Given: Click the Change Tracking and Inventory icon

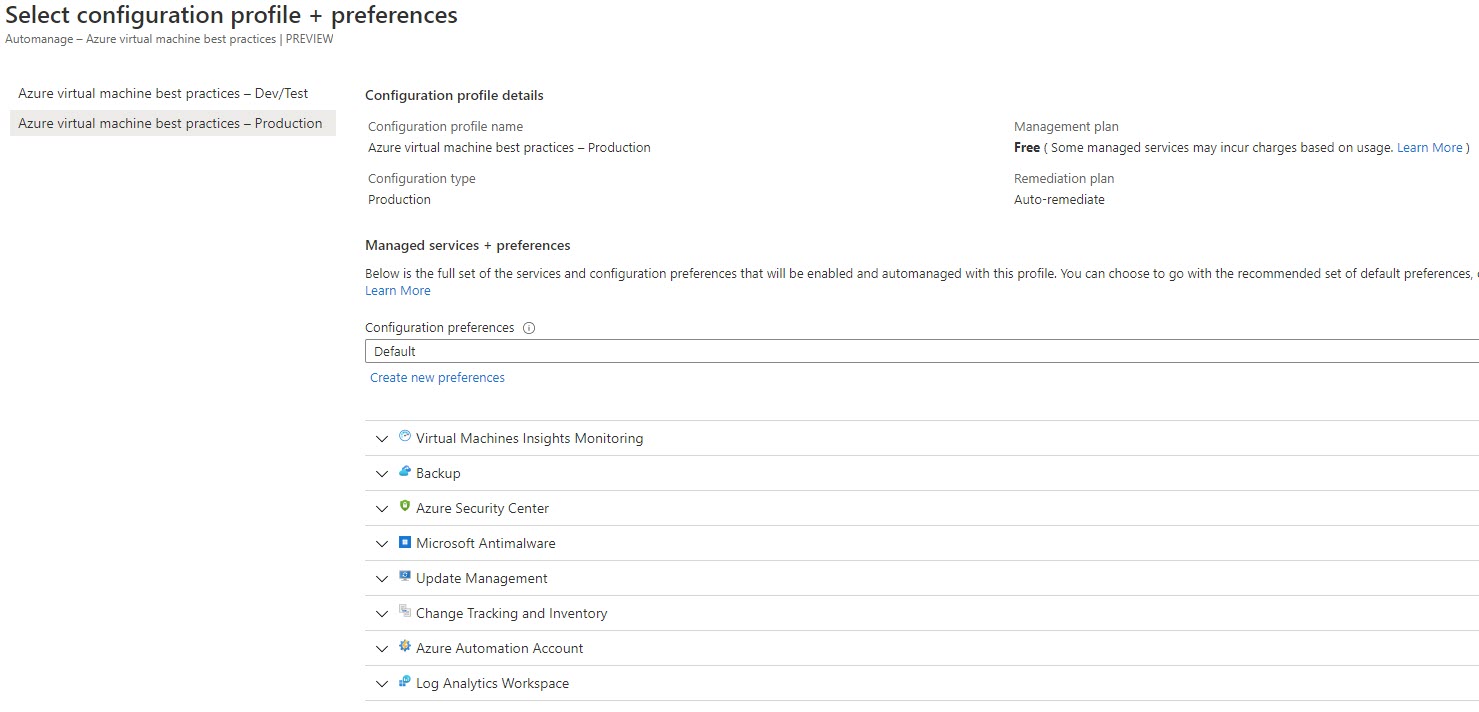Looking at the screenshot, I should (405, 611).
